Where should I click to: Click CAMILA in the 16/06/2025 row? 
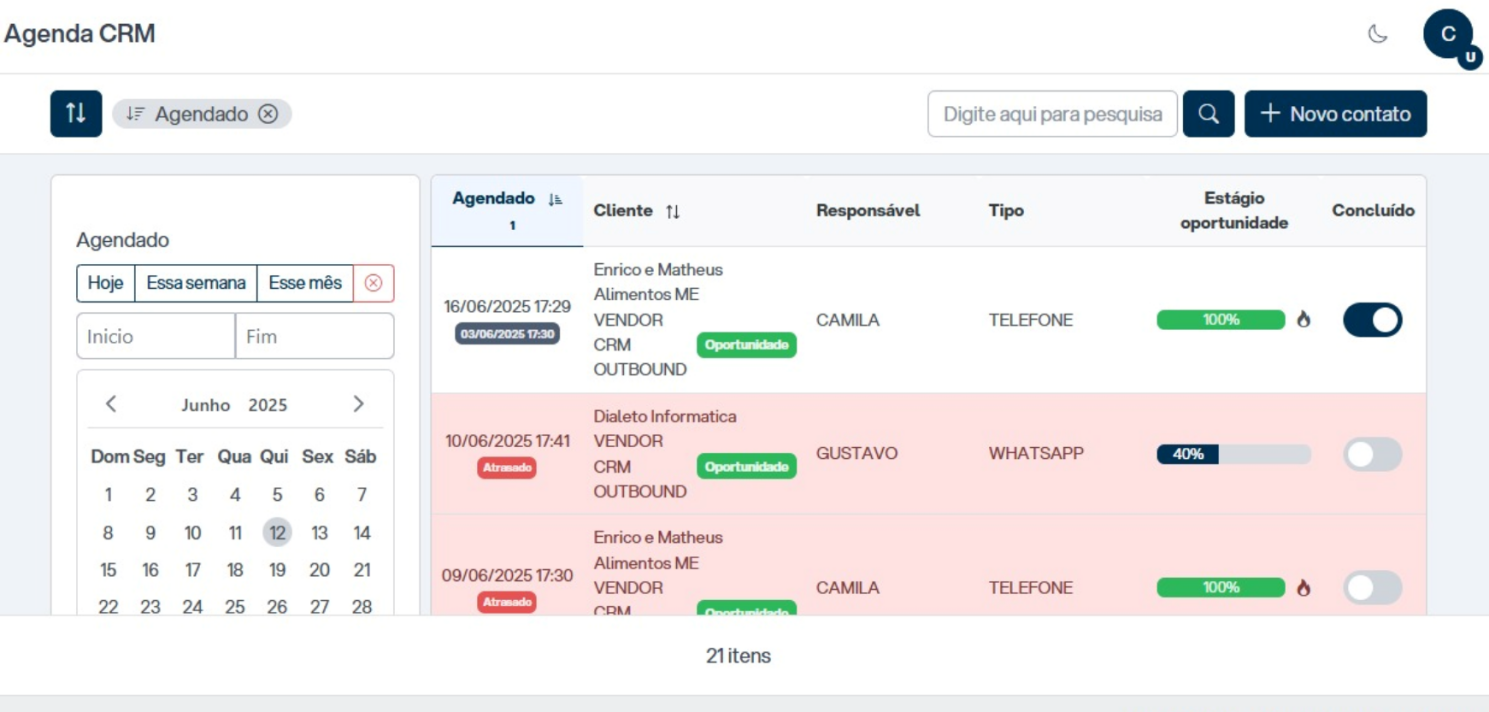(x=848, y=320)
